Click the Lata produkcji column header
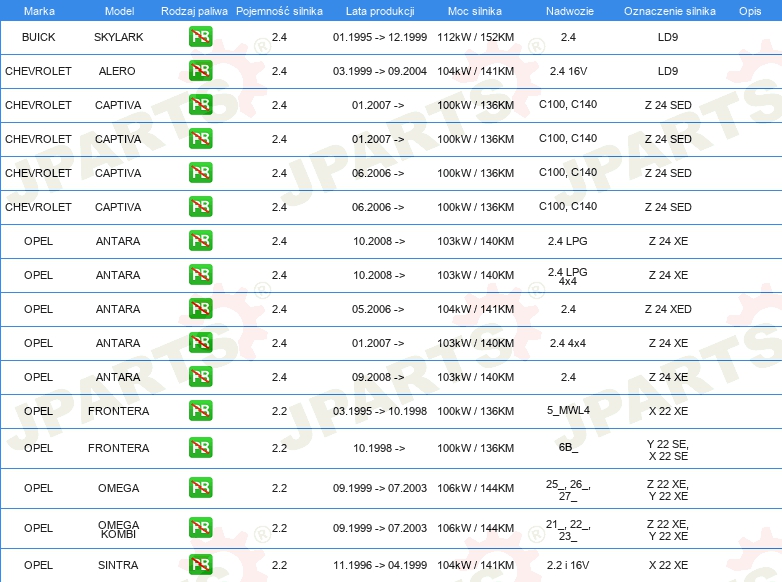Image resolution: width=782 pixels, height=582 pixels. tap(378, 11)
